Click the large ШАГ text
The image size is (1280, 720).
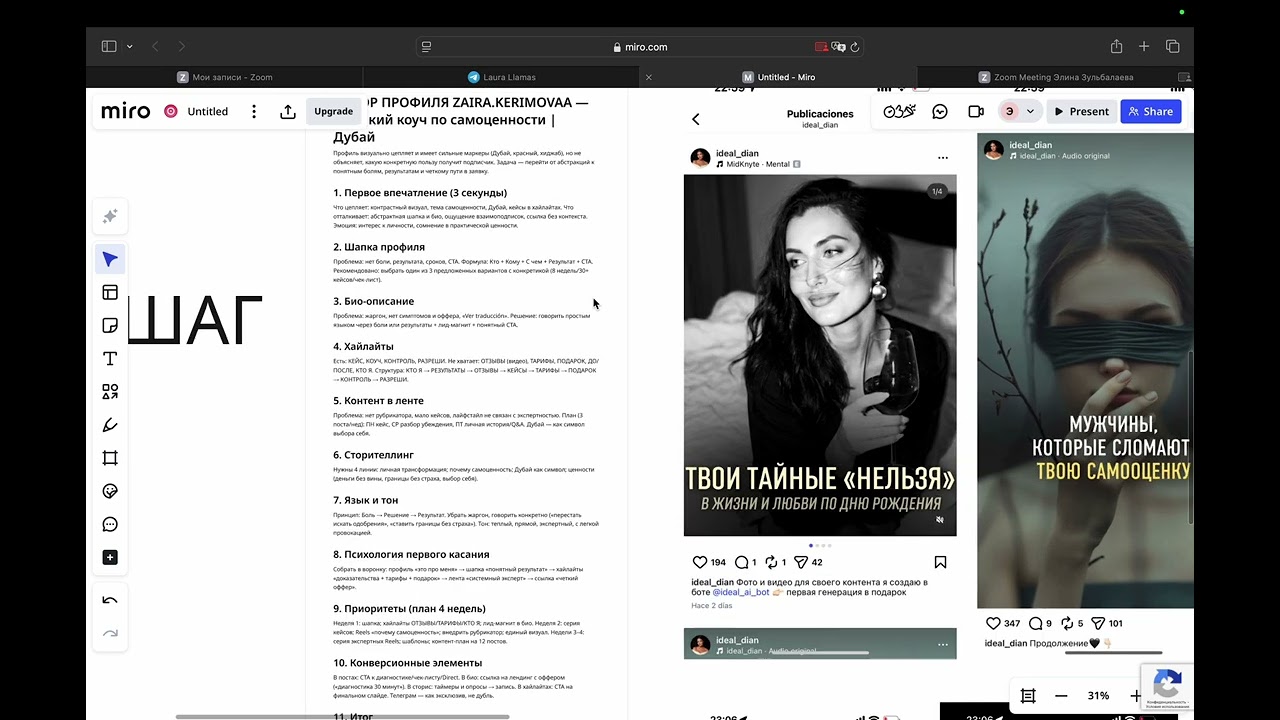coord(193,322)
